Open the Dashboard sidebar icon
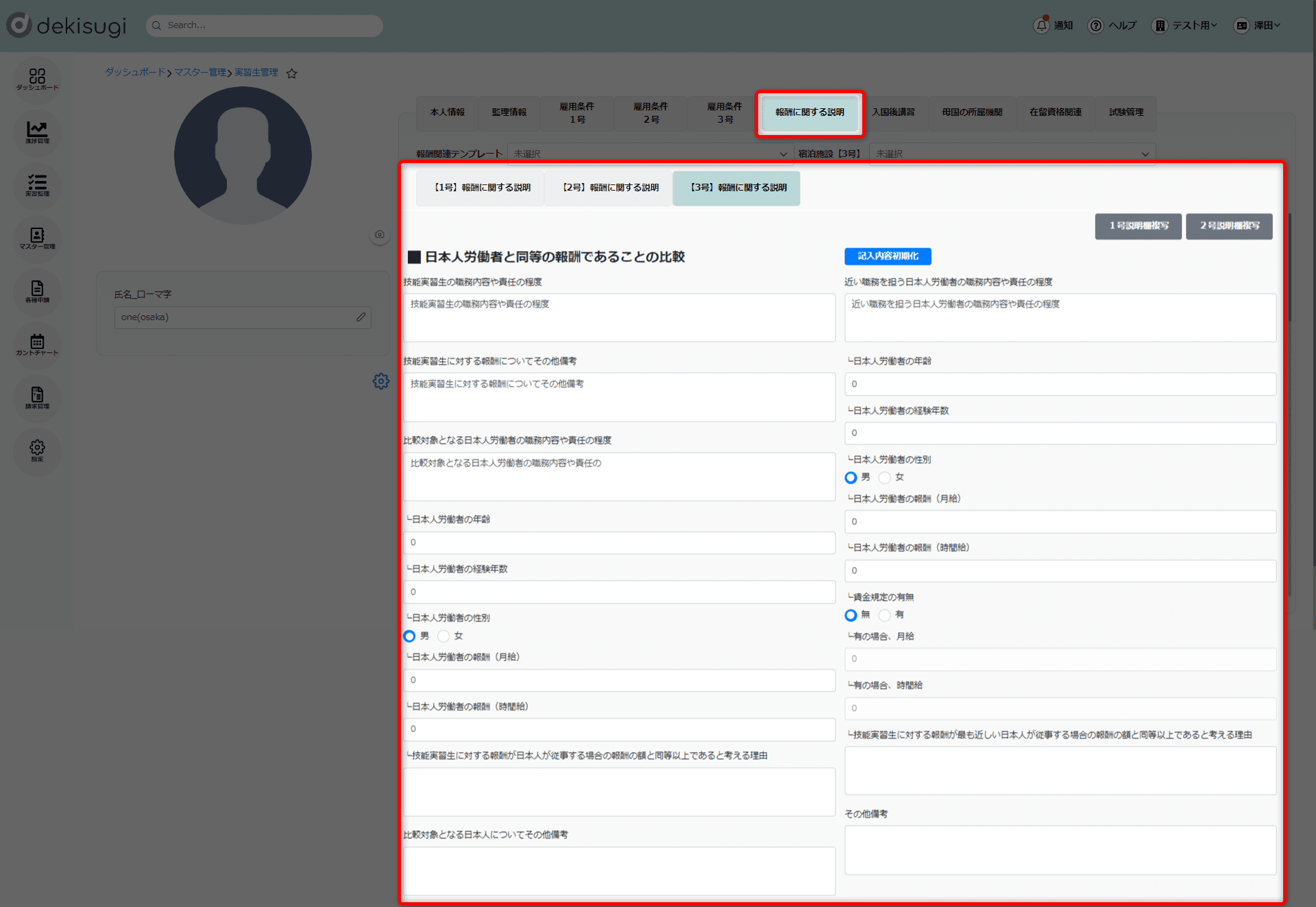The height and width of the screenshot is (907, 1316). pos(37,78)
